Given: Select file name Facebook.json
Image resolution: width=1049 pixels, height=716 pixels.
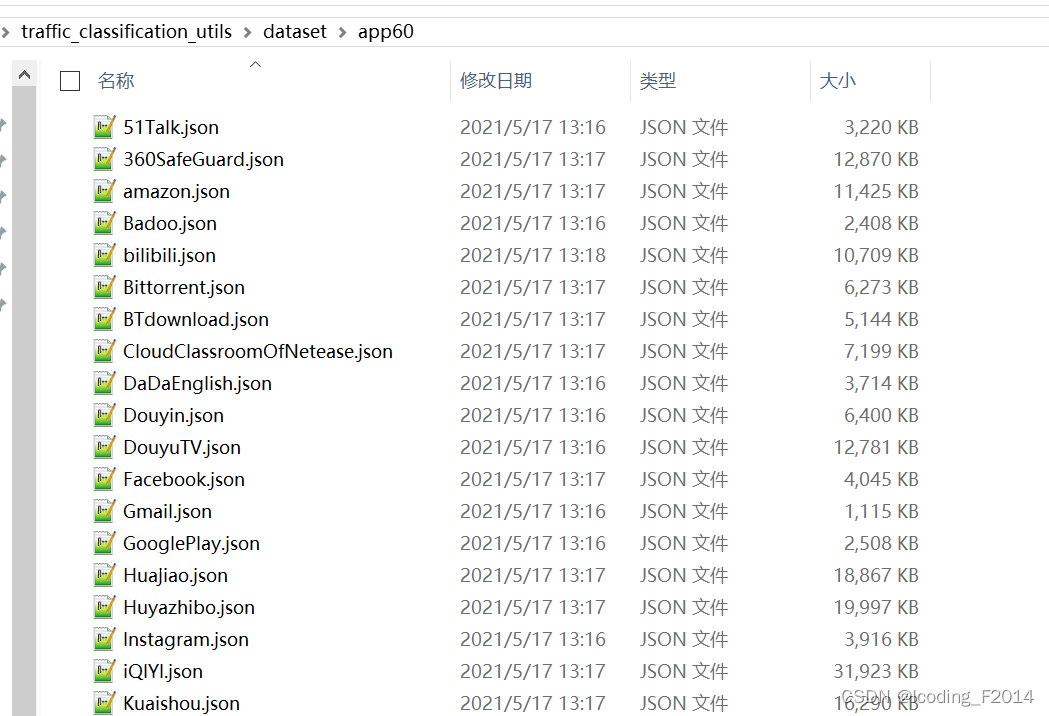Looking at the screenshot, I should [184, 480].
